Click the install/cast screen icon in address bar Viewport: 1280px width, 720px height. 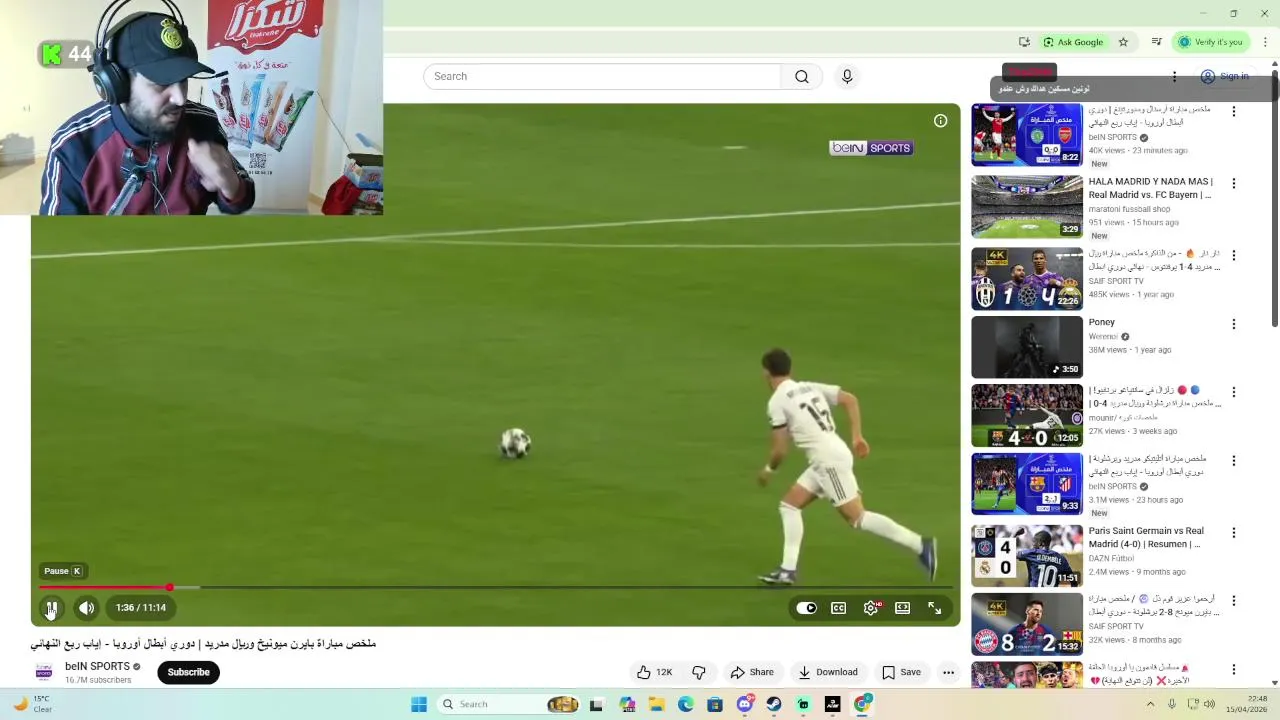[x=1024, y=42]
